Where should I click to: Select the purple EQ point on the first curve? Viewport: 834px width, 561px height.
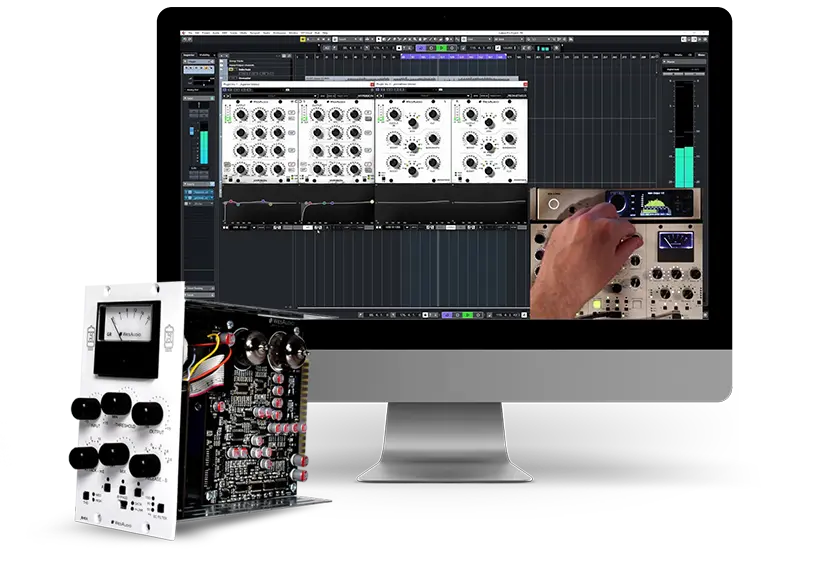tap(263, 201)
